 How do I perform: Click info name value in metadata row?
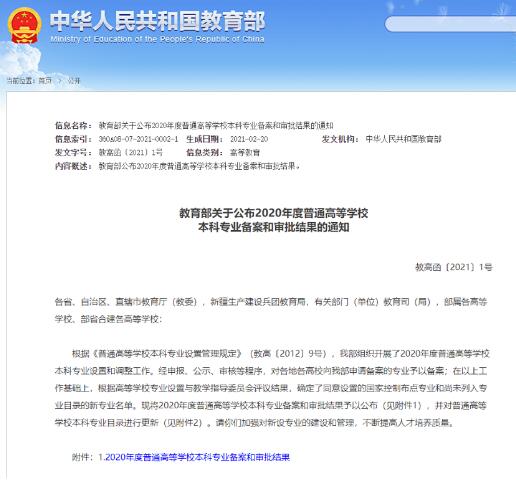tap(216, 126)
